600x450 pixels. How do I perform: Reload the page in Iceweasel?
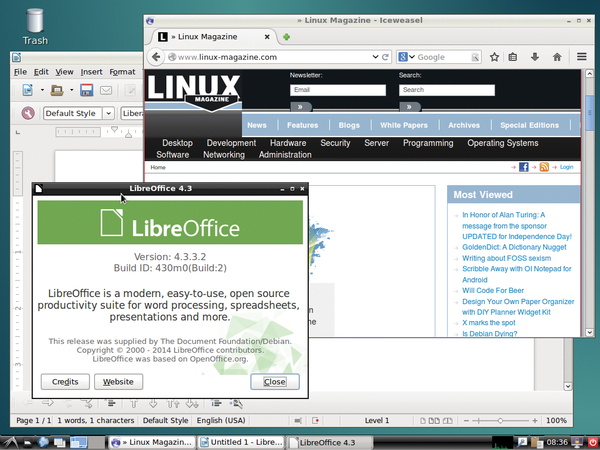[x=385, y=57]
